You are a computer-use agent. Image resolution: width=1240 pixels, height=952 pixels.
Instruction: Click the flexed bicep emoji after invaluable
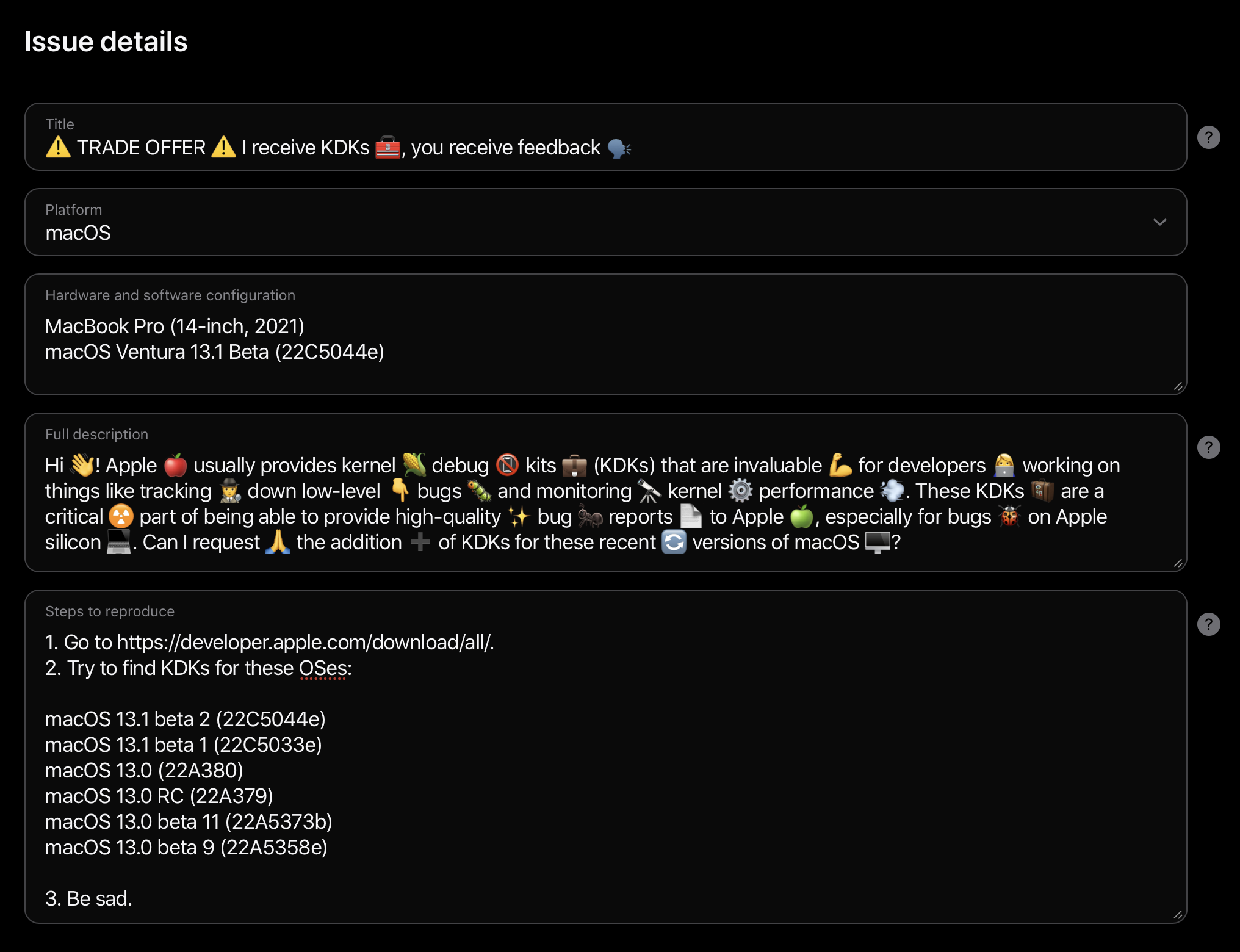pos(840,465)
